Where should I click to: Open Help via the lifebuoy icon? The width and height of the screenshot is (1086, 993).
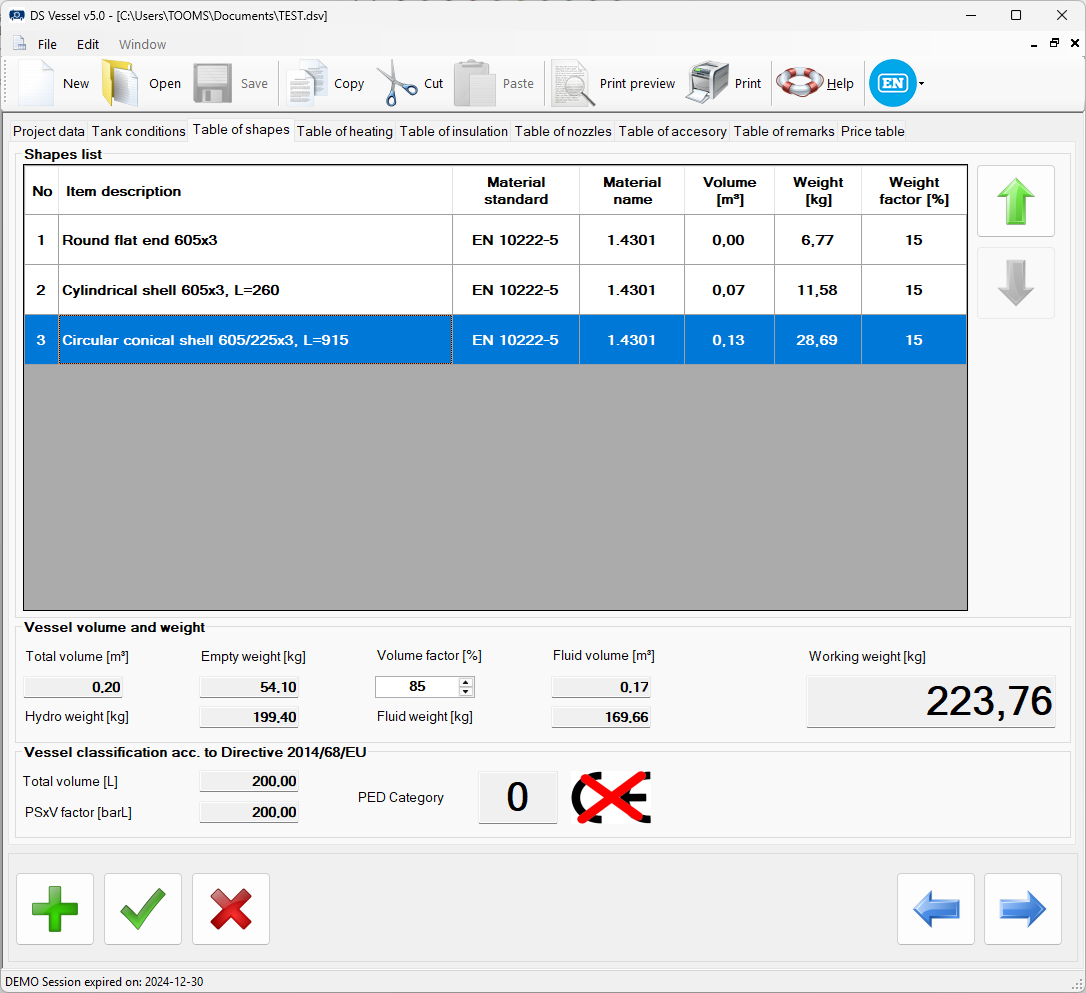tap(799, 84)
